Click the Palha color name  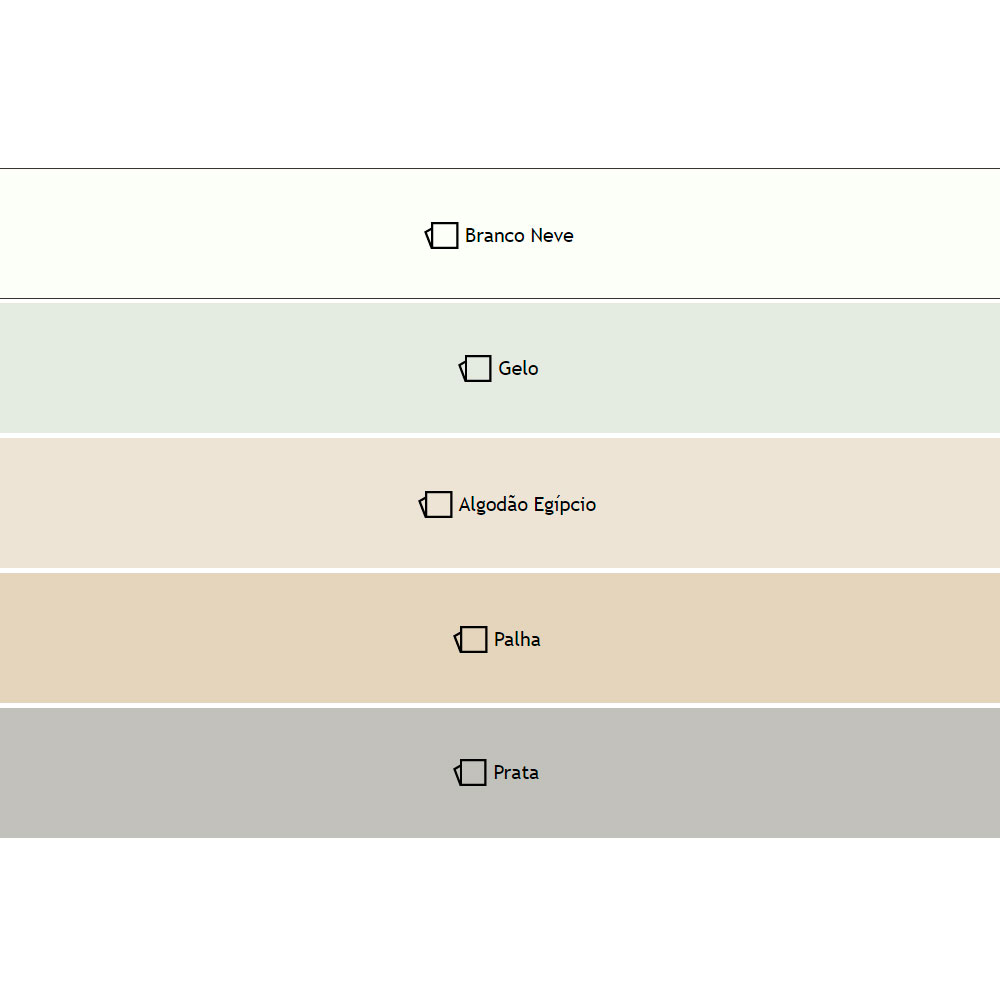pos(517,640)
